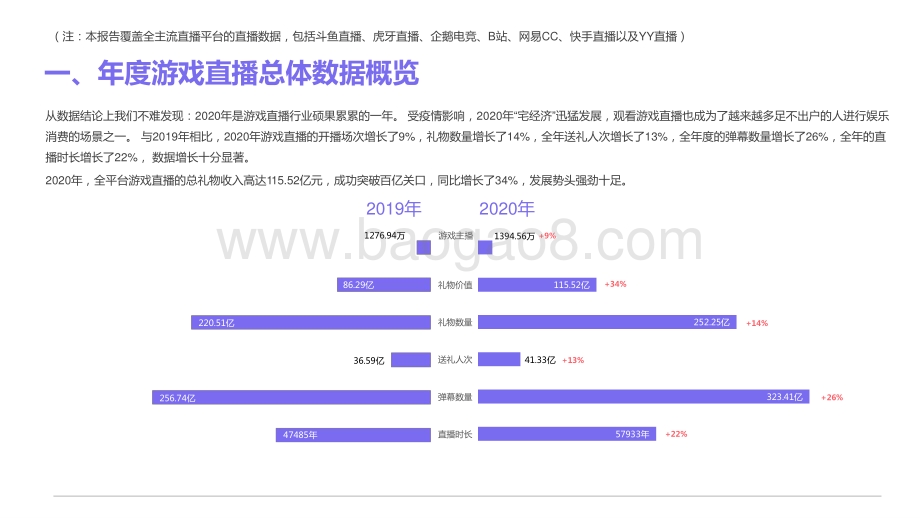Click the 2020 送礼人次 bar
Viewport: 920px width, 518px height.
(499, 359)
